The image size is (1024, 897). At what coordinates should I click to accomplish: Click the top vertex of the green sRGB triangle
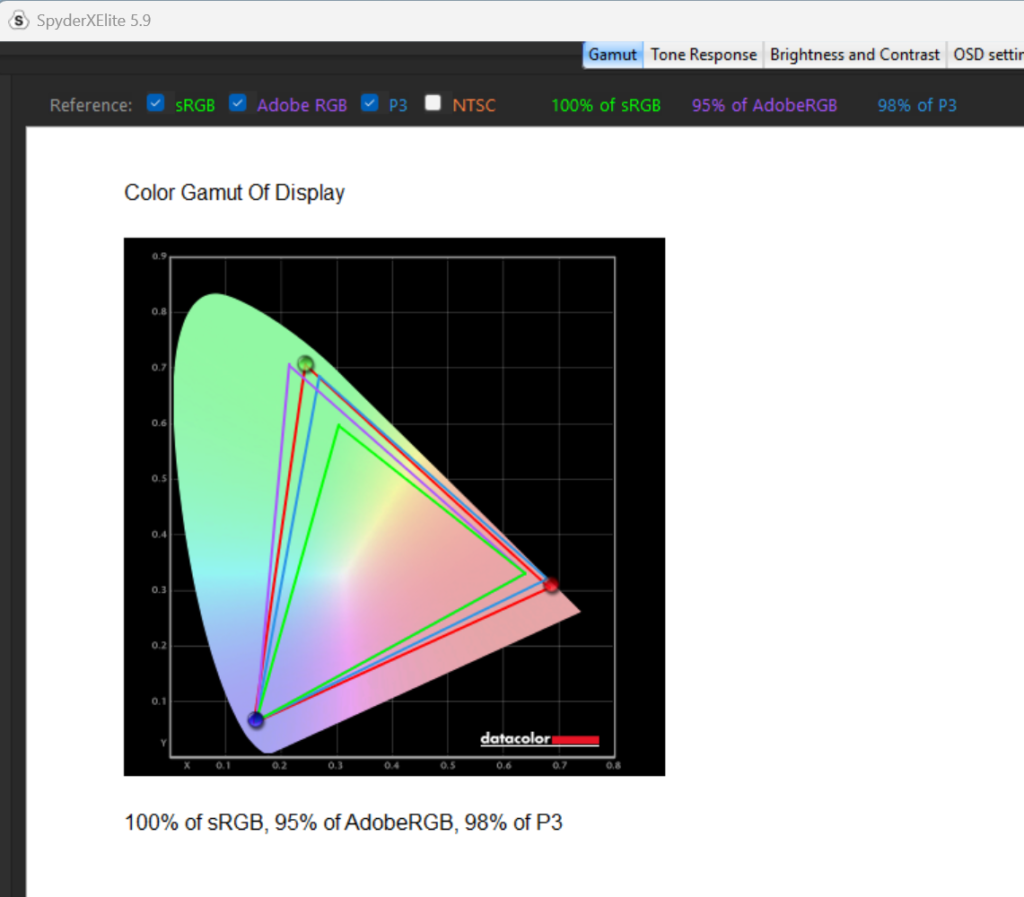(x=339, y=426)
